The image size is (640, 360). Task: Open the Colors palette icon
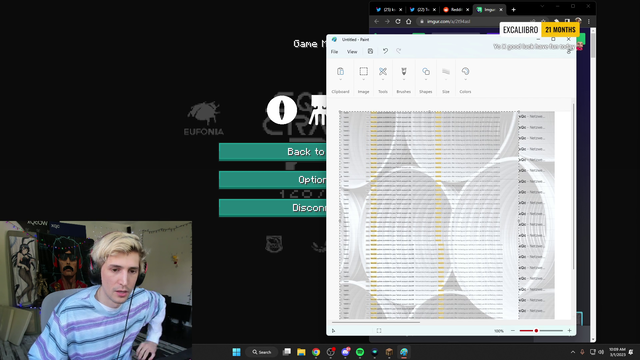(465, 71)
